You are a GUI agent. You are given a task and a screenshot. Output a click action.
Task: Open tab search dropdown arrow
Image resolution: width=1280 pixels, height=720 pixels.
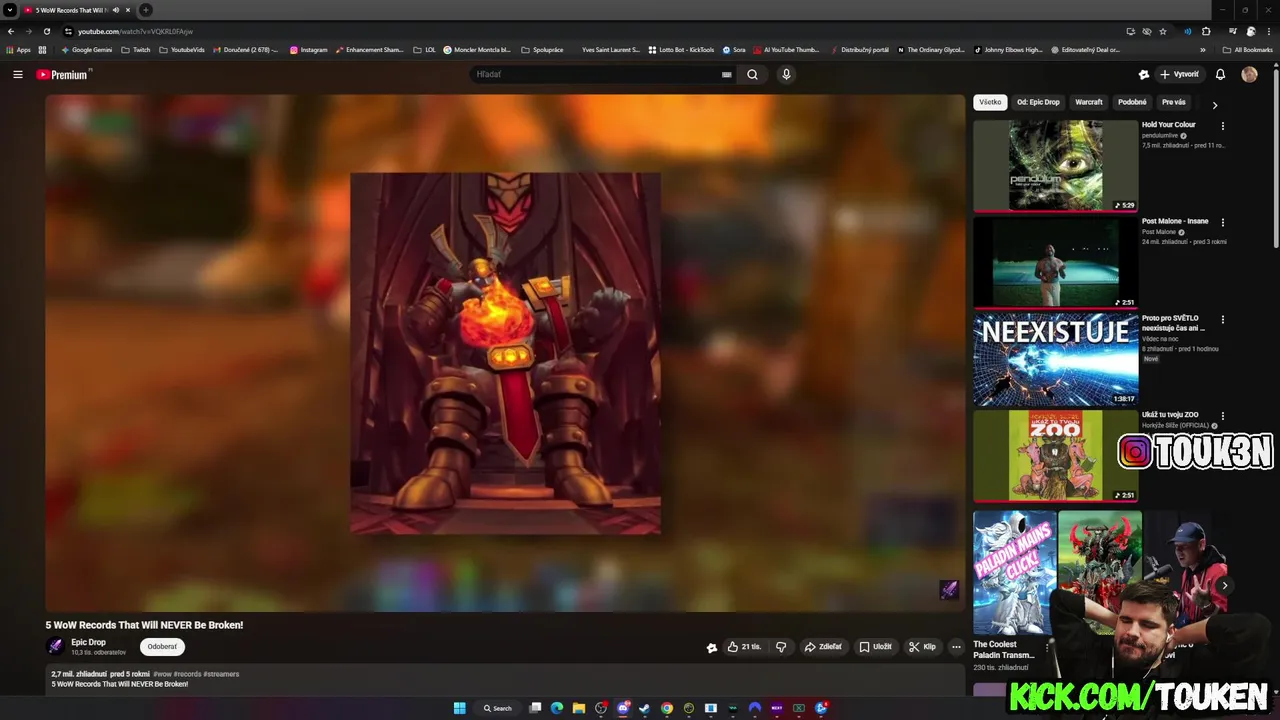coord(9,10)
